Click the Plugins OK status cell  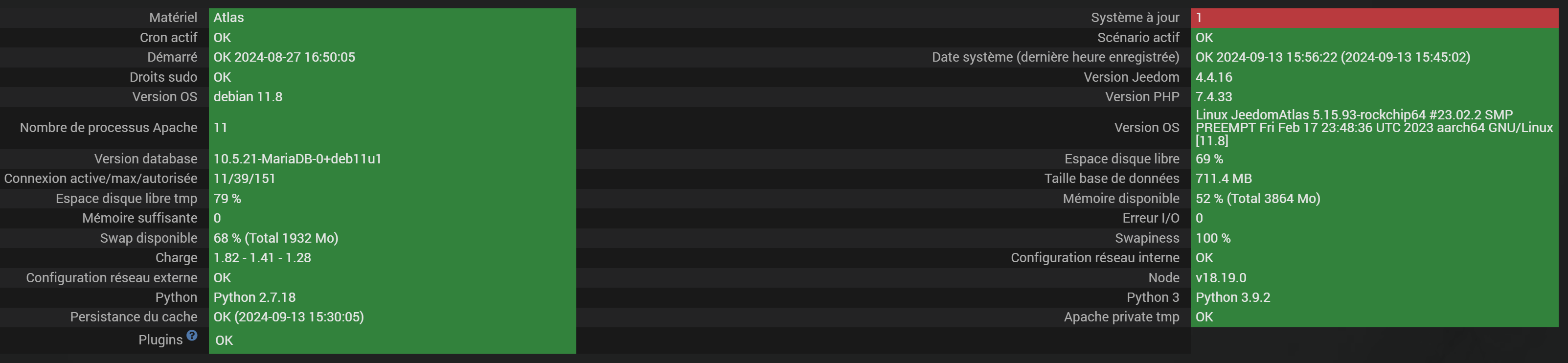tap(392, 340)
